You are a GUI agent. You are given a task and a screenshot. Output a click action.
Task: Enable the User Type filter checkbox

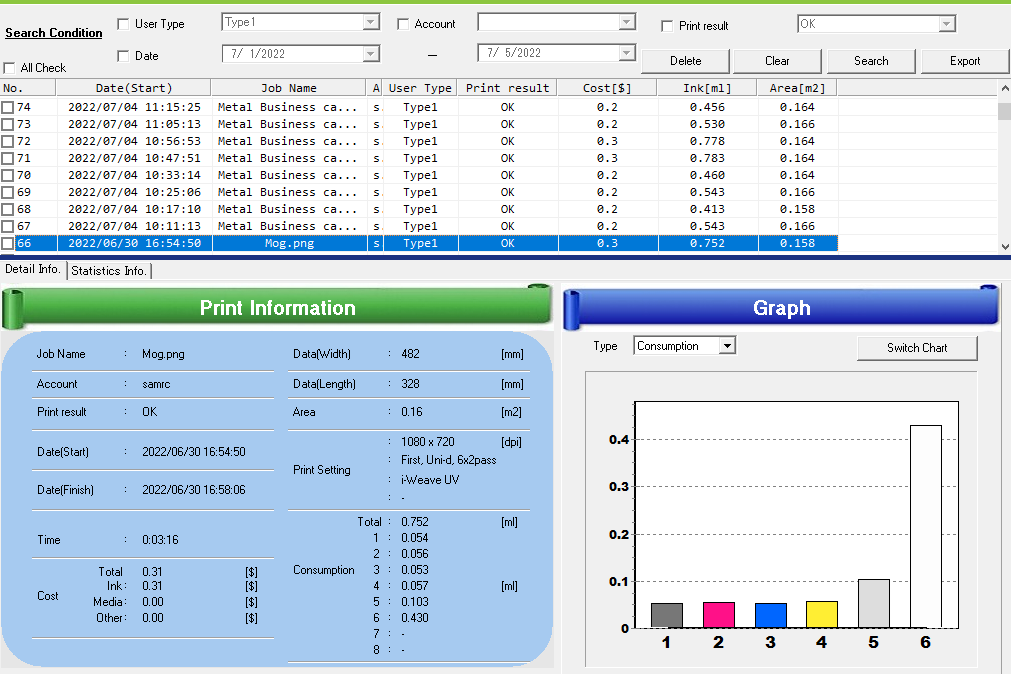pyautogui.click(x=123, y=24)
